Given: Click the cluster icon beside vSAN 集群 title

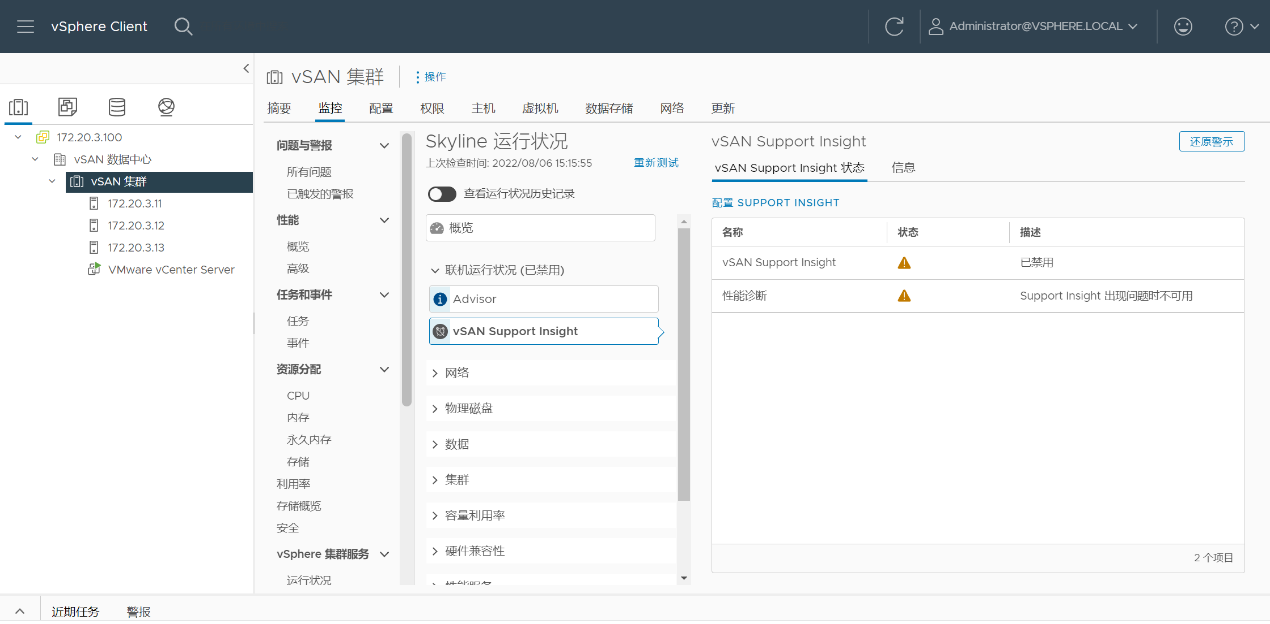Looking at the screenshot, I should [x=275, y=77].
